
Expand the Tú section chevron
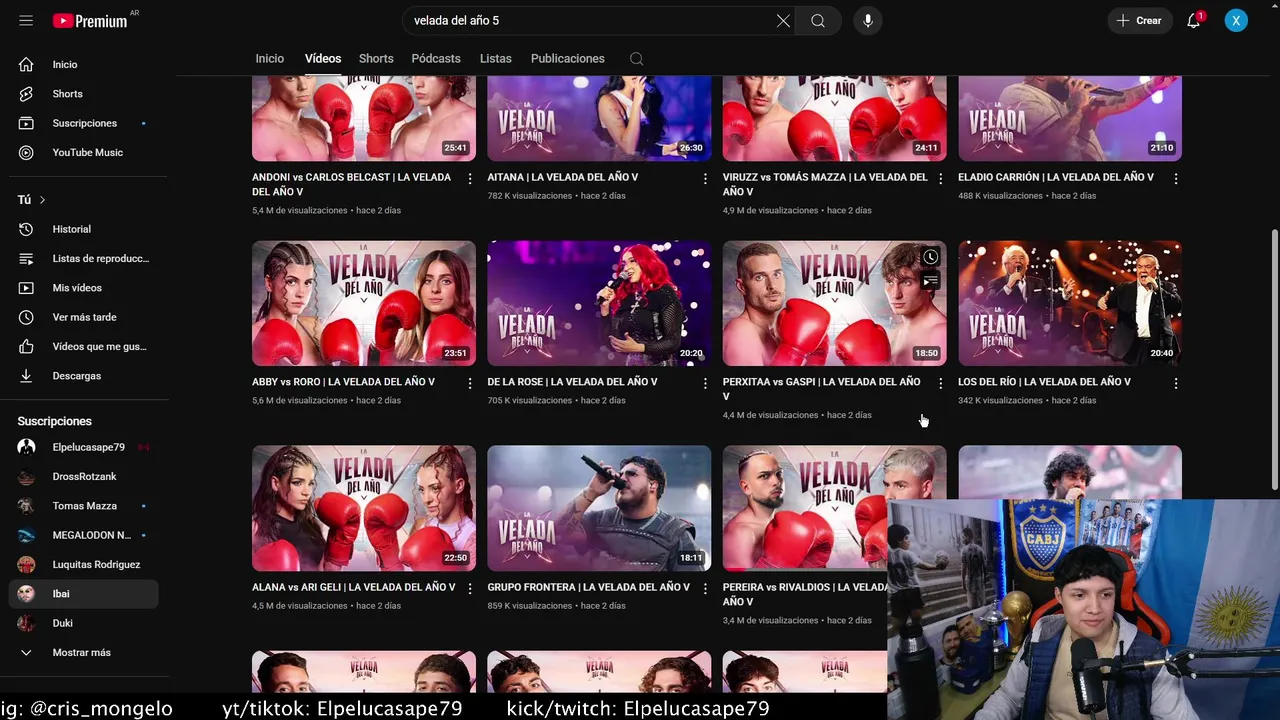(x=42, y=200)
